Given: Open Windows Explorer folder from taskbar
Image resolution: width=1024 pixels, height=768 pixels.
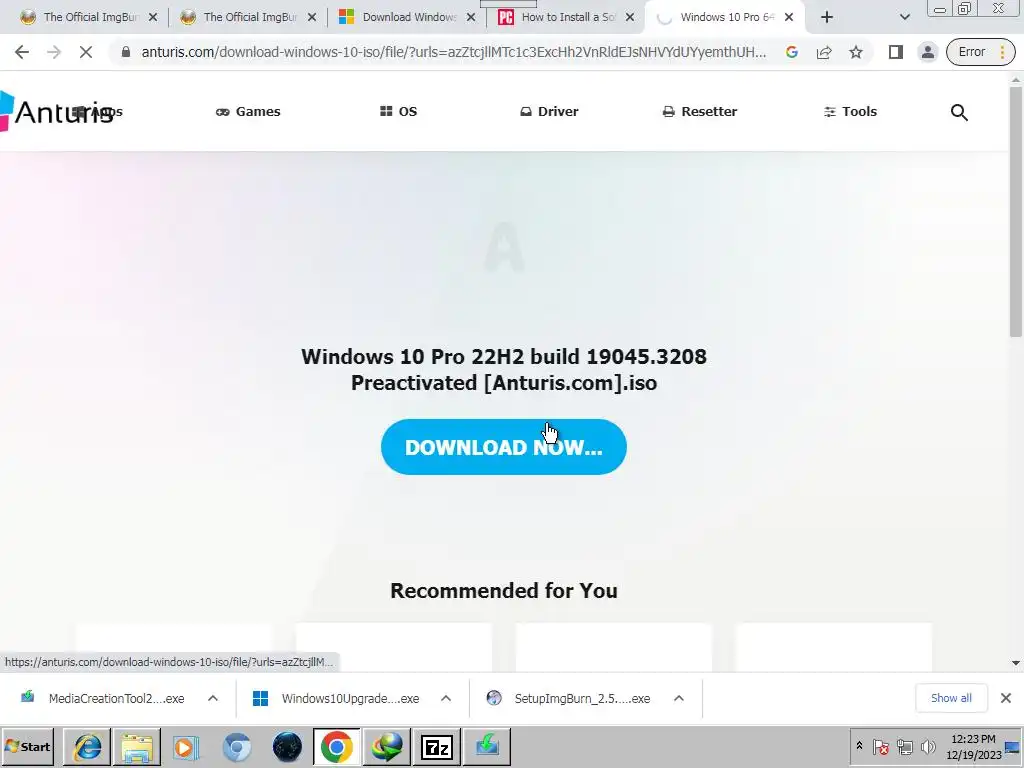Looking at the screenshot, I should pos(136,746).
